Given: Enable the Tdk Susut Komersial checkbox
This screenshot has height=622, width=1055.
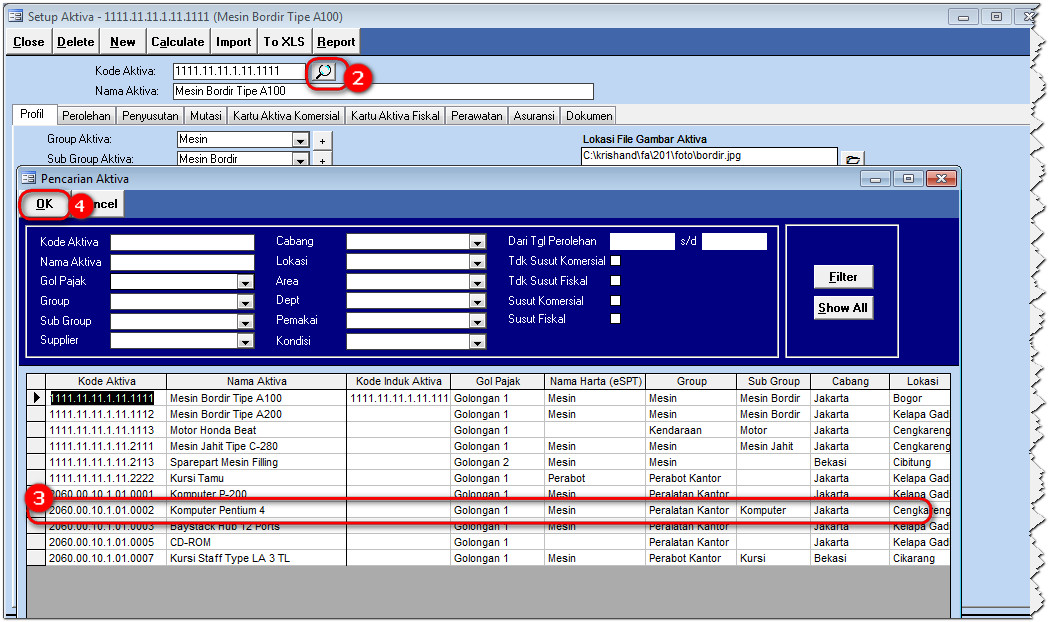Looking at the screenshot, I should 616,261.
